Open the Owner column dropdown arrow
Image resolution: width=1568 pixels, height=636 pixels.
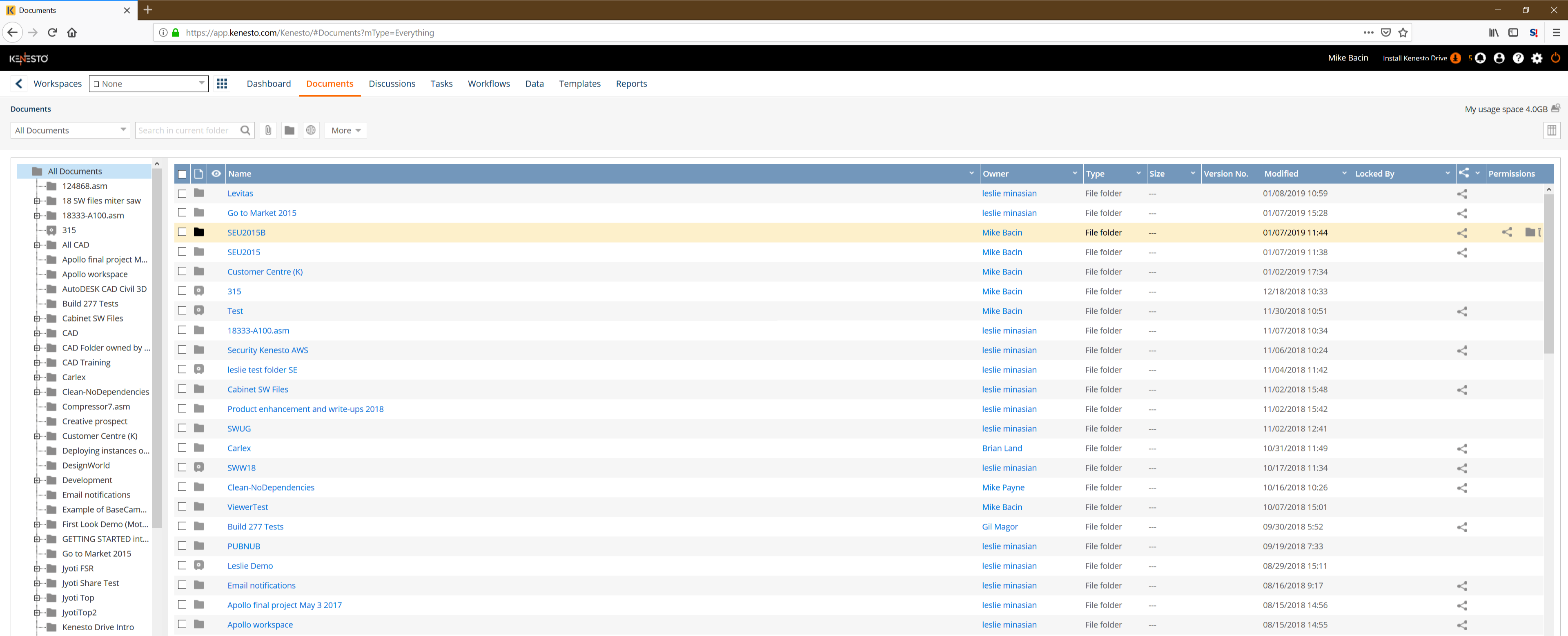tap(1075, 174)
